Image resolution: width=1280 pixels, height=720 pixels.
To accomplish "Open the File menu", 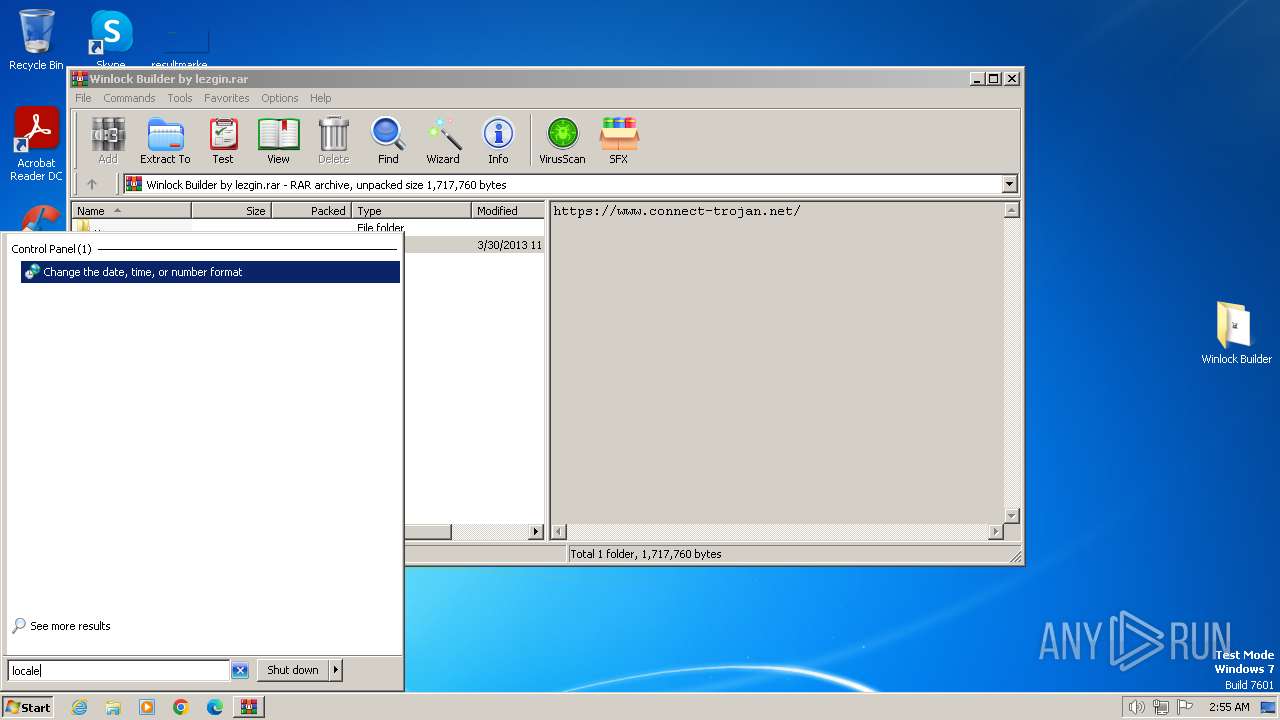I will (x=83, y=98).
